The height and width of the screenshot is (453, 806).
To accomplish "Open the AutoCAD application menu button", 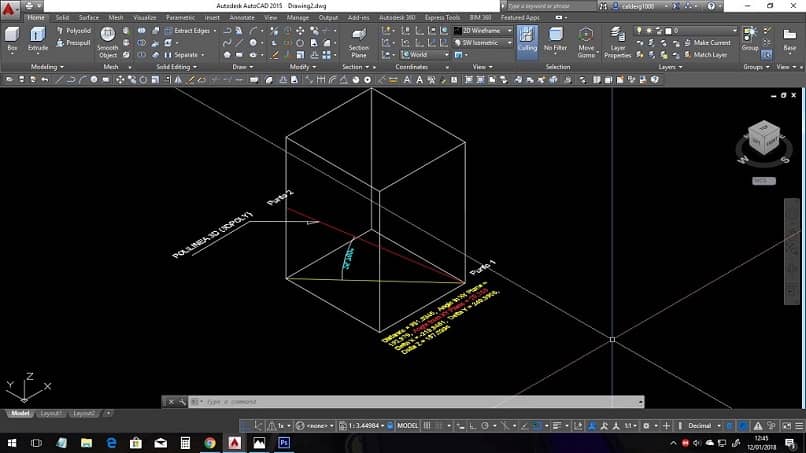I will (9, 9).
